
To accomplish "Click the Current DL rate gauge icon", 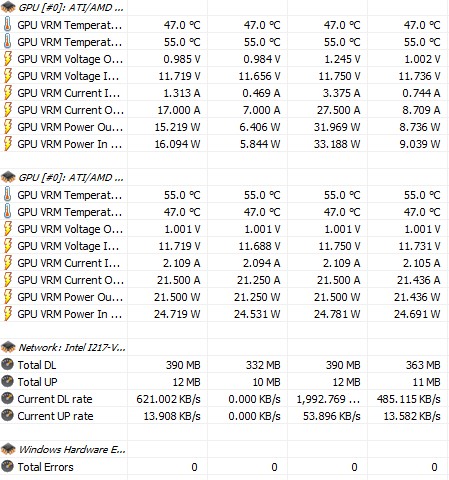I will (x=7, y=399).
